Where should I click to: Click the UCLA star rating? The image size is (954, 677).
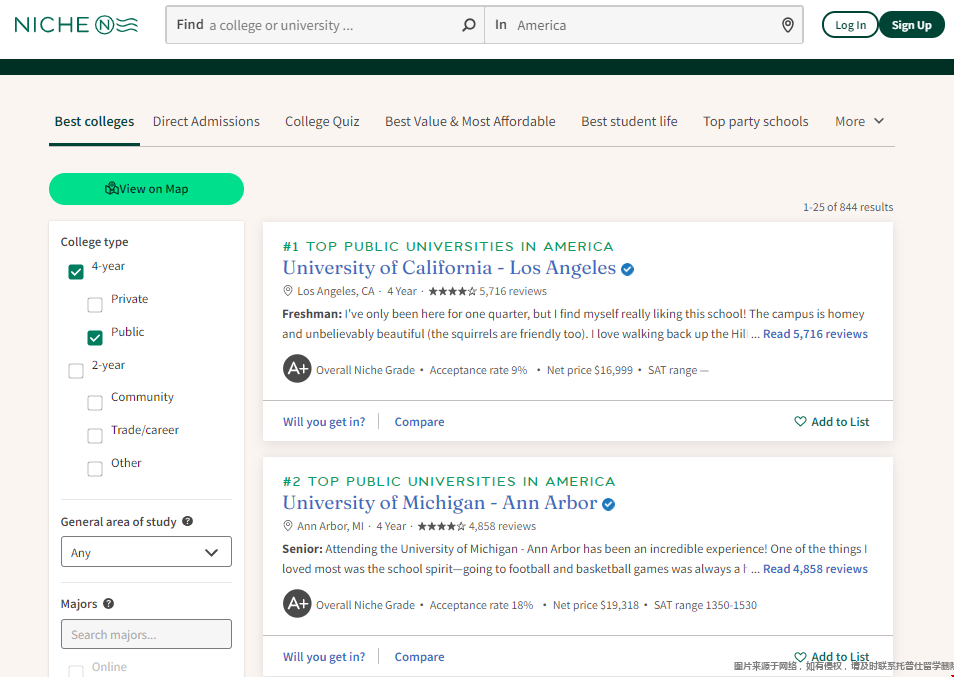point(452,291)
